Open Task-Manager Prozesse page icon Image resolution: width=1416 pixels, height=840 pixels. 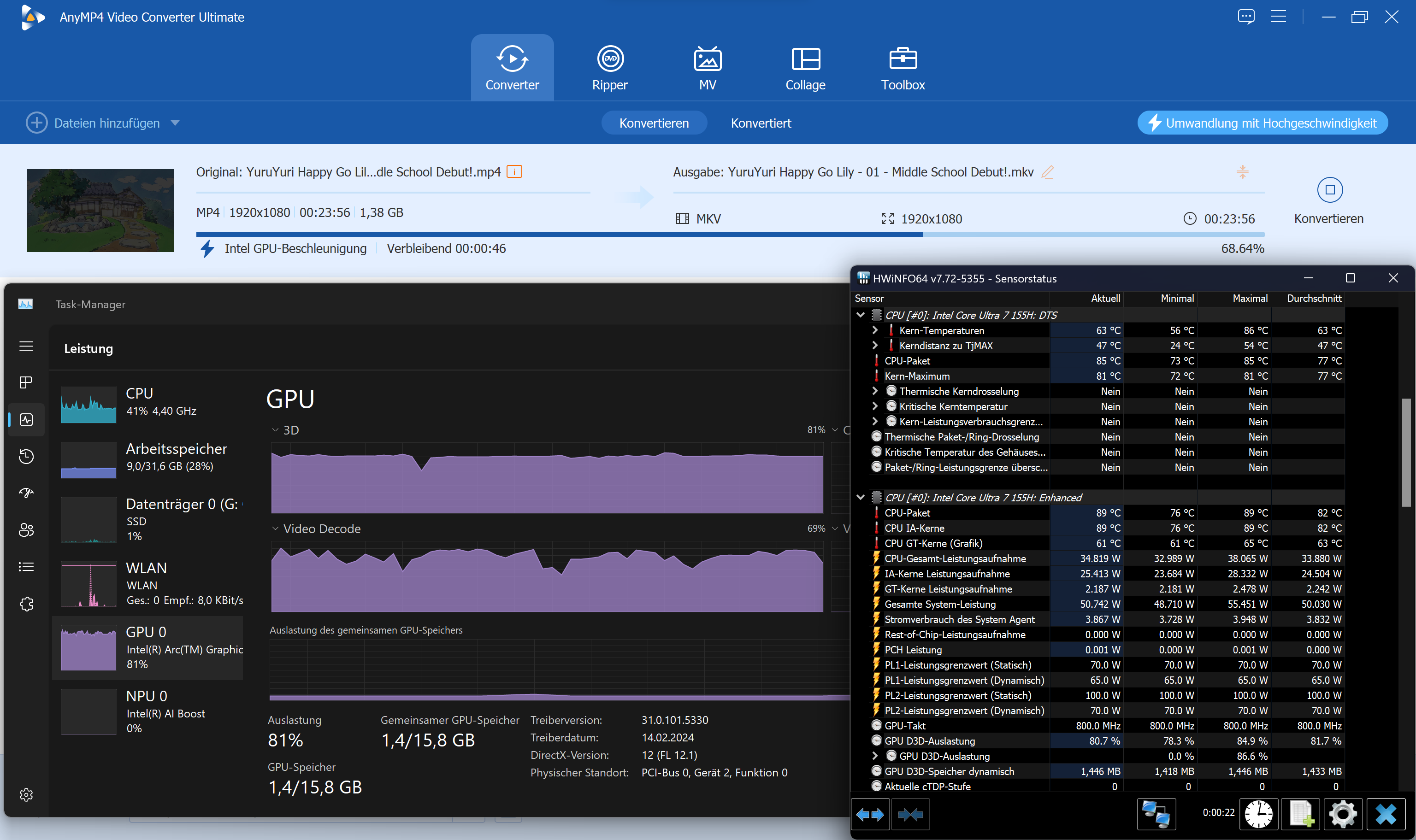pyautogui.click(x=26, y=382)
